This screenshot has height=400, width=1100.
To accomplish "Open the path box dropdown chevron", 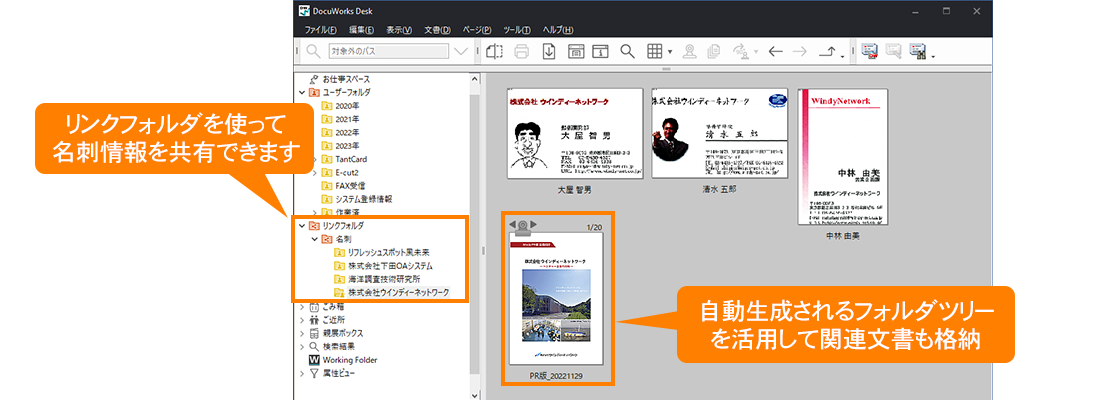I will pos(461,51).
